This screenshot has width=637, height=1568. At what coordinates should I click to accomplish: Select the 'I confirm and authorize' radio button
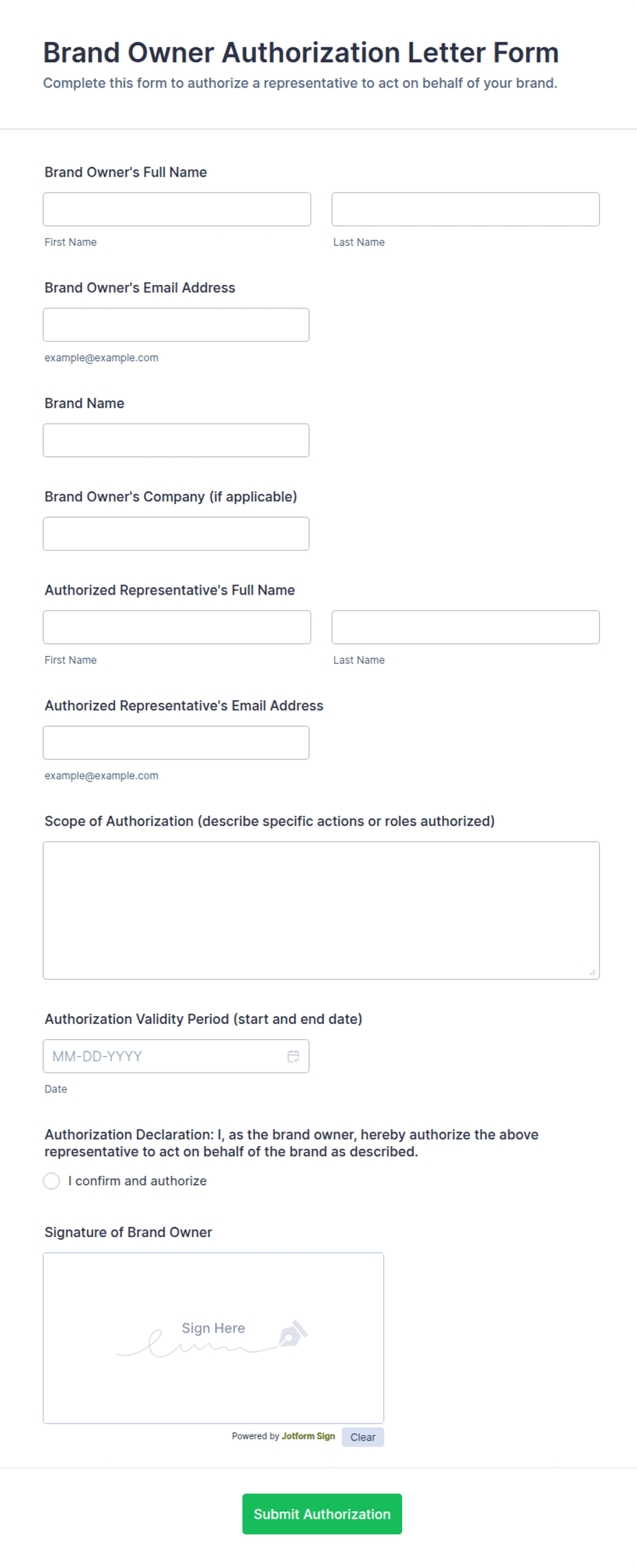51,1181
